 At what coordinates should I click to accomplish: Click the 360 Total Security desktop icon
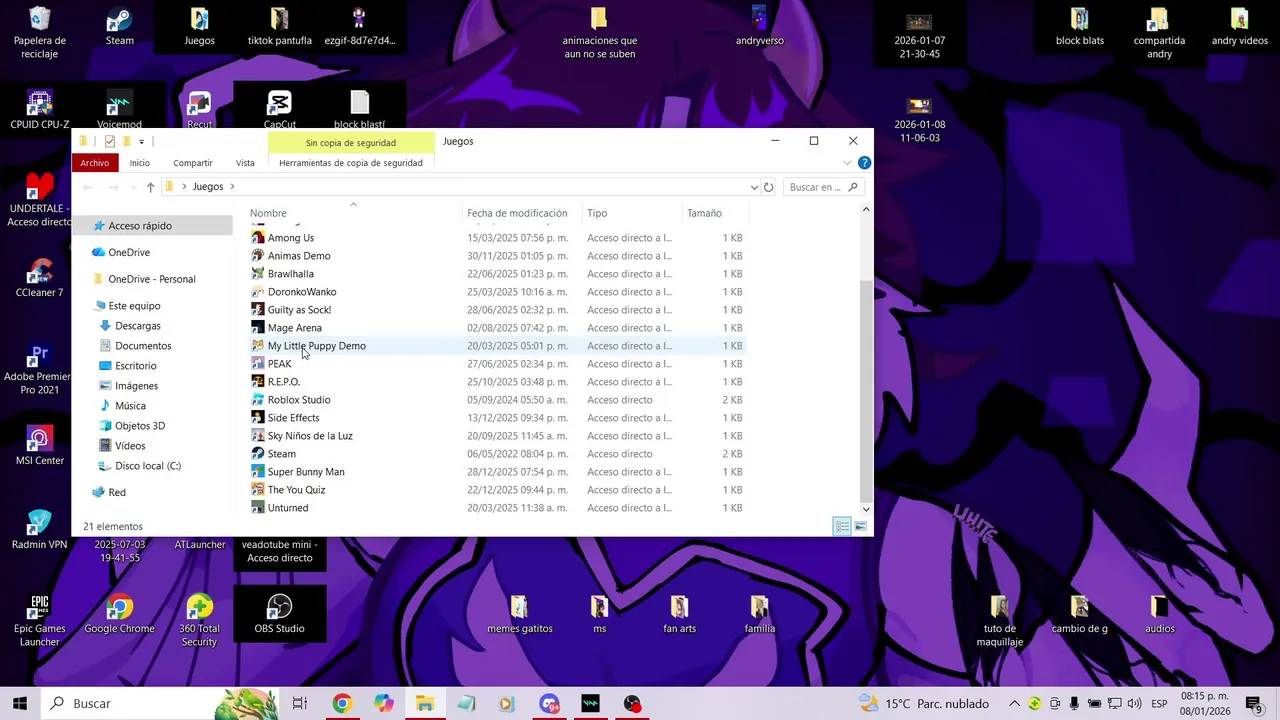199,620
